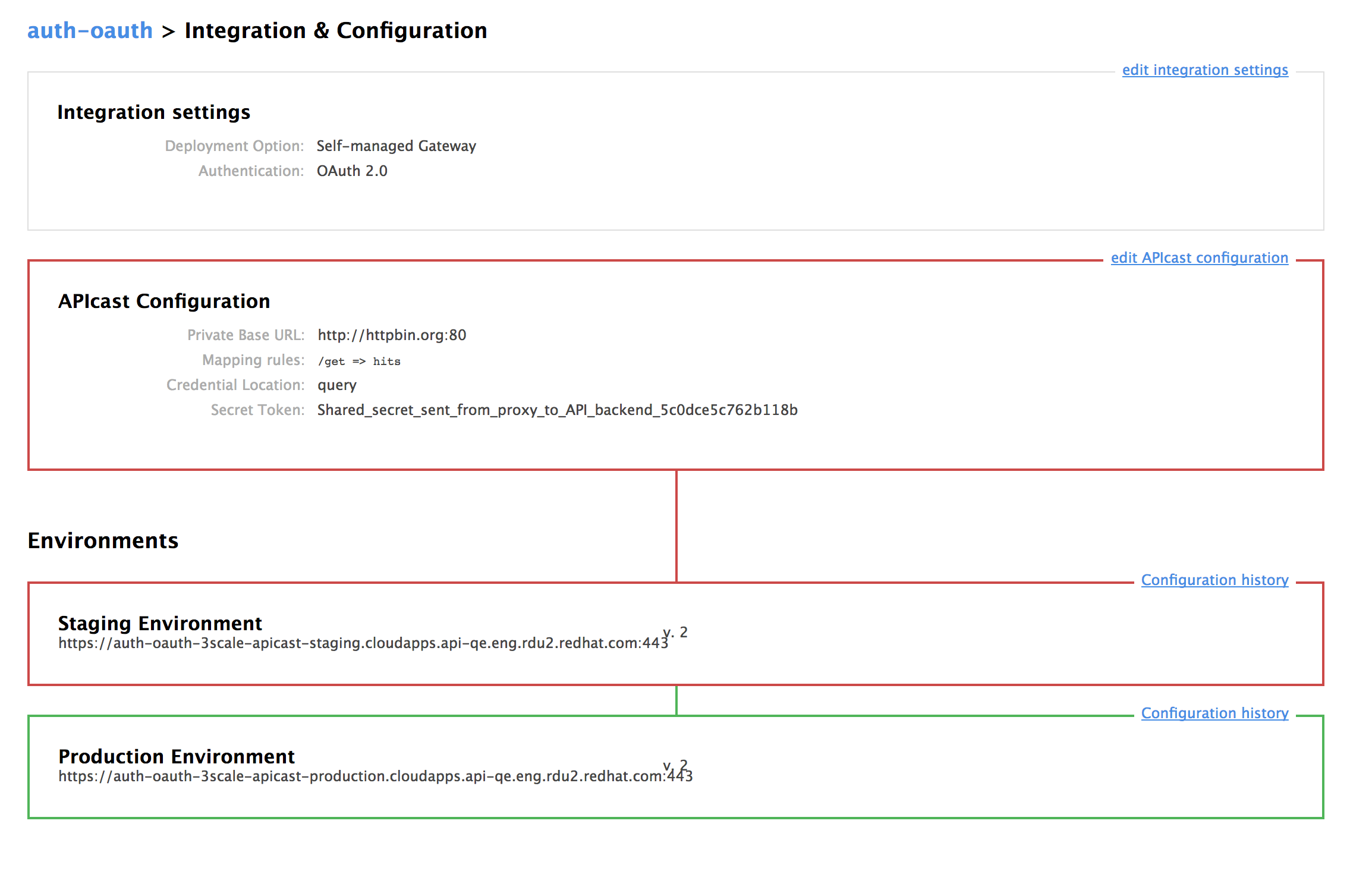
Task: Click the Production Environment heading
Action: 177,756
